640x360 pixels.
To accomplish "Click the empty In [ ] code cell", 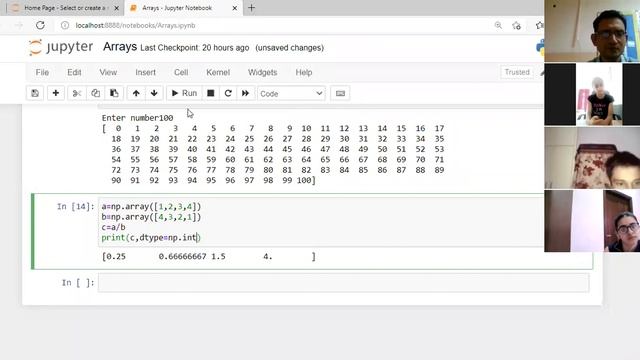I will (343, 283).
